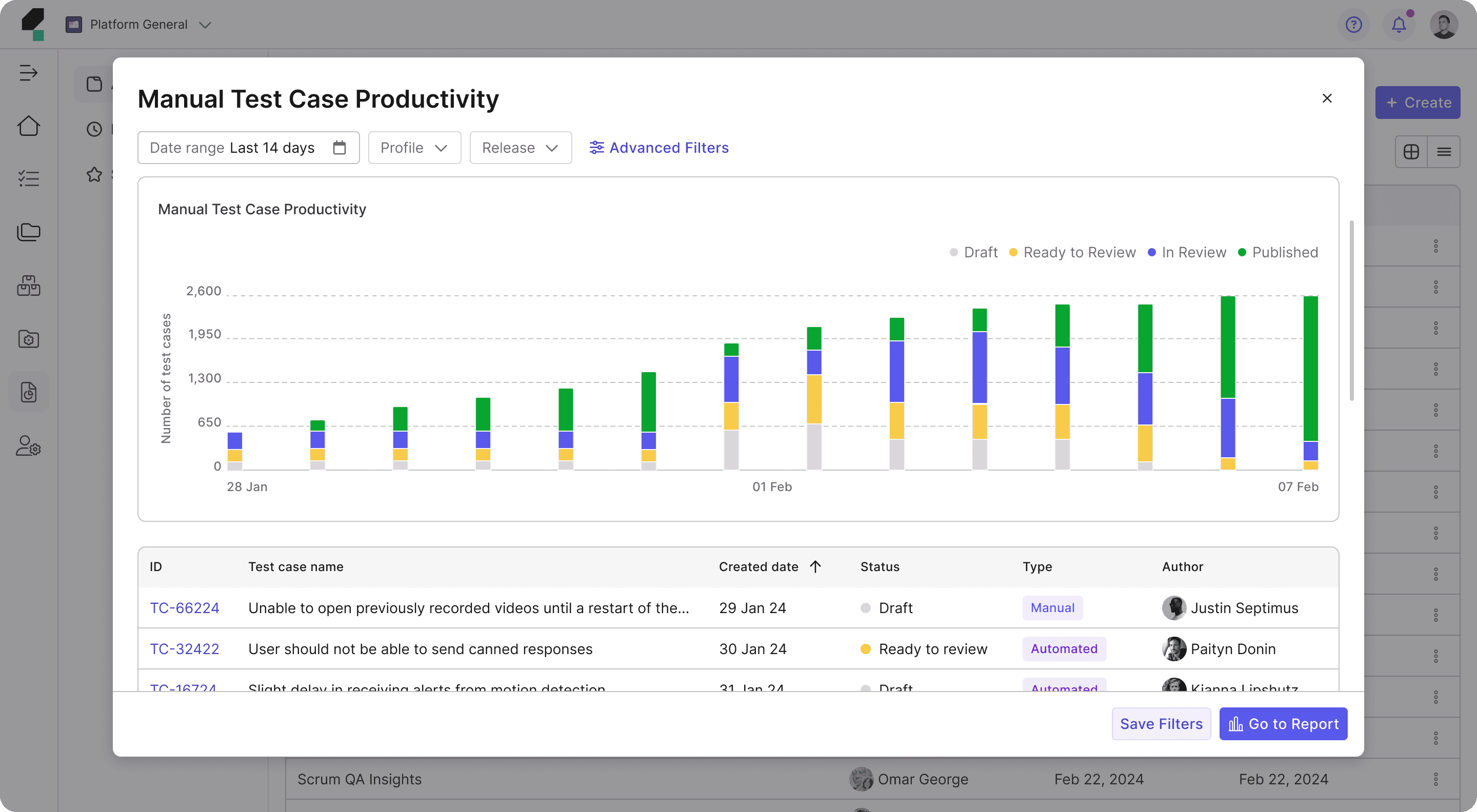Click the home icon in sidebar

click(28, 126)
